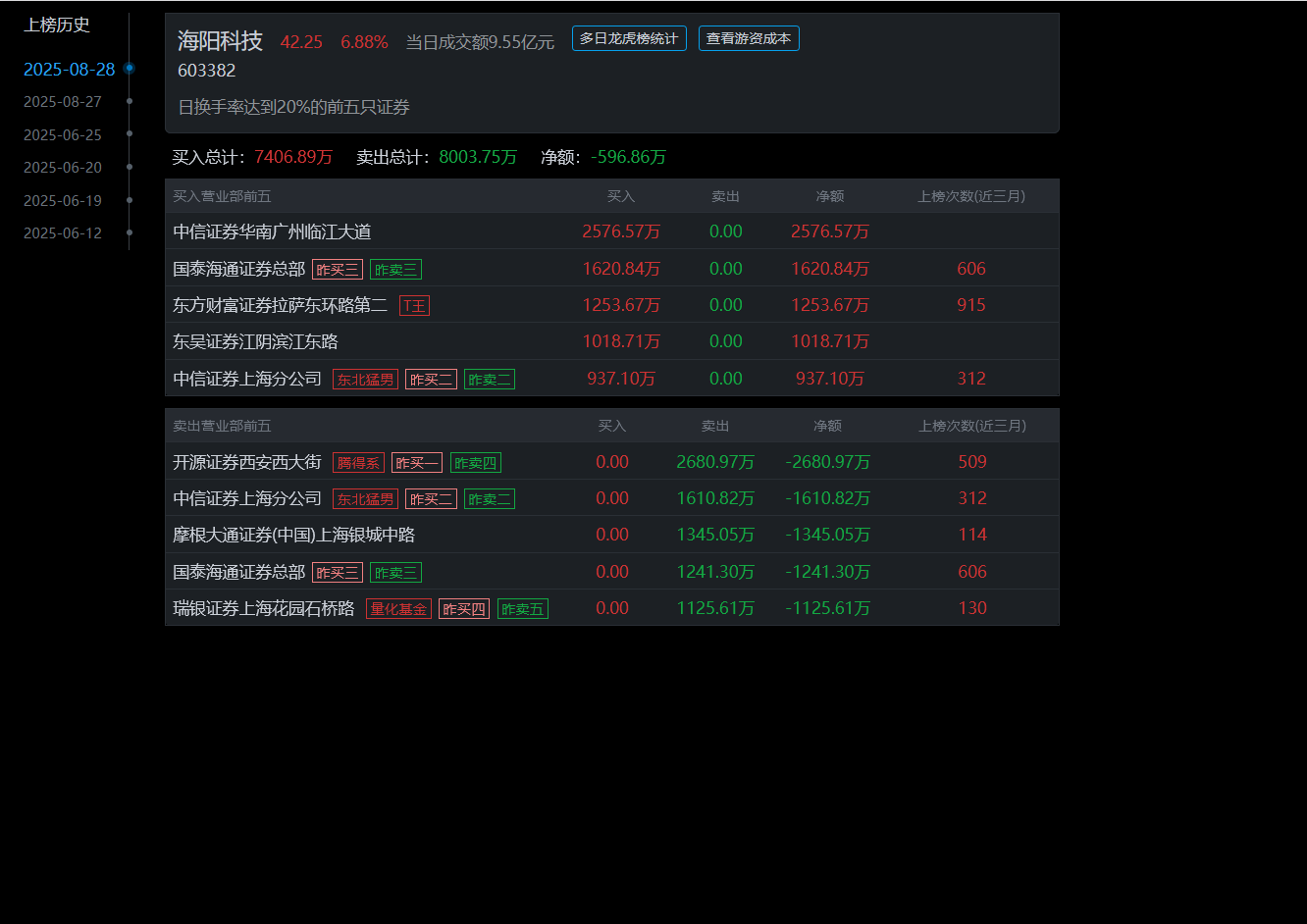Click the 当日成交额9.55亿元 text

click(480, 42)
